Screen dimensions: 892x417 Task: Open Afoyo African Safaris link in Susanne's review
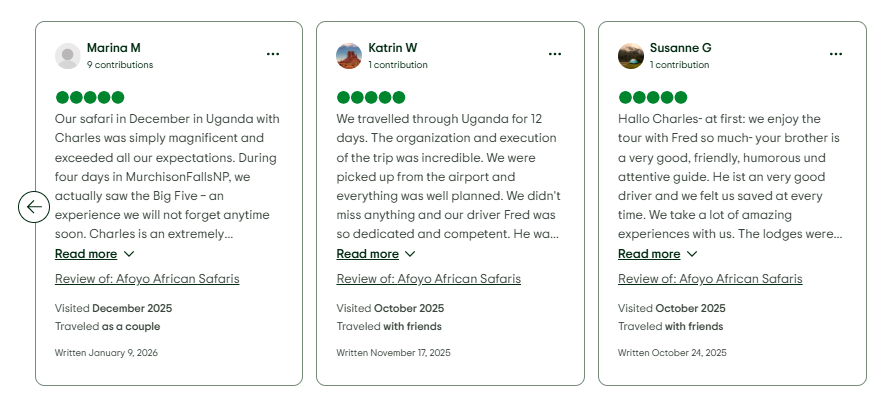click(x=710, y=279)
